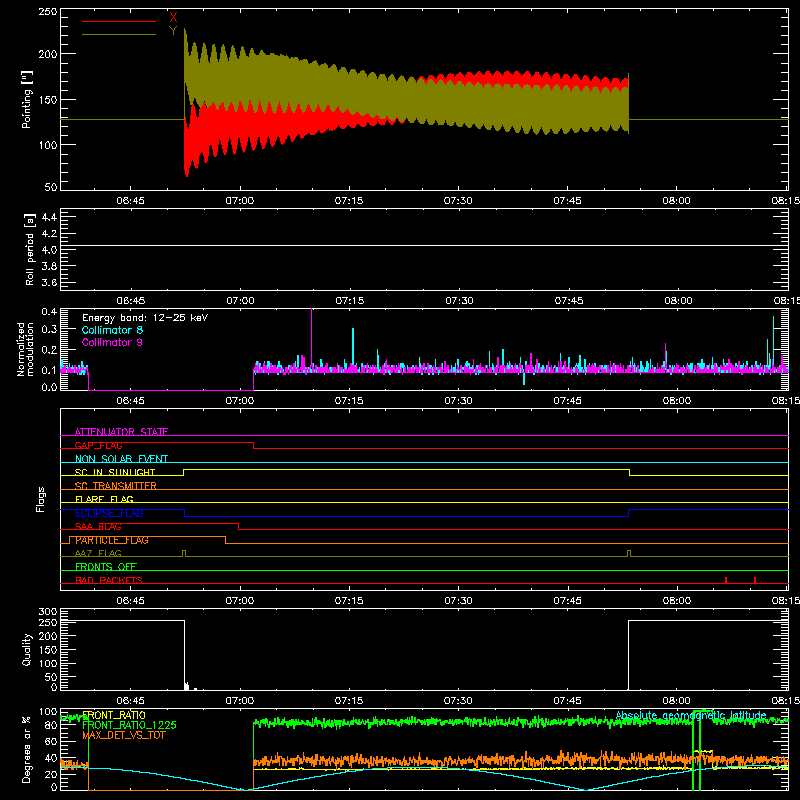Click the BAD_PACKETS flag label
Screen dimensions: 800x800
tap(109, 580)
